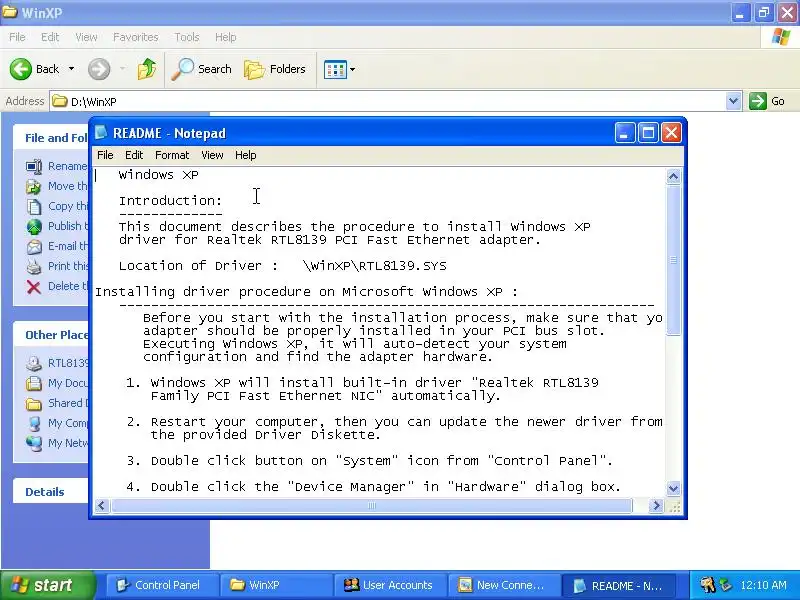Open the RTL8139 drive icon in Other Places
This screenshot has height=600, width=800.
(x=34, y=363)
